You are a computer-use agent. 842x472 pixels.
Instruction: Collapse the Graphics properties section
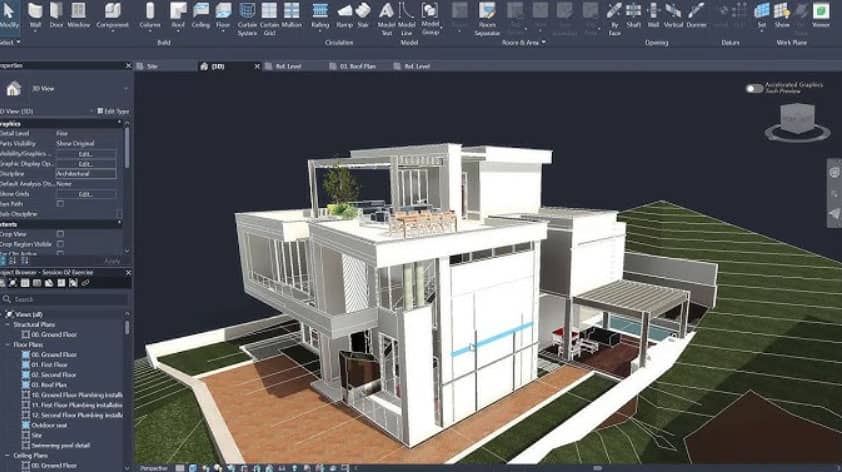pos(119,124)
